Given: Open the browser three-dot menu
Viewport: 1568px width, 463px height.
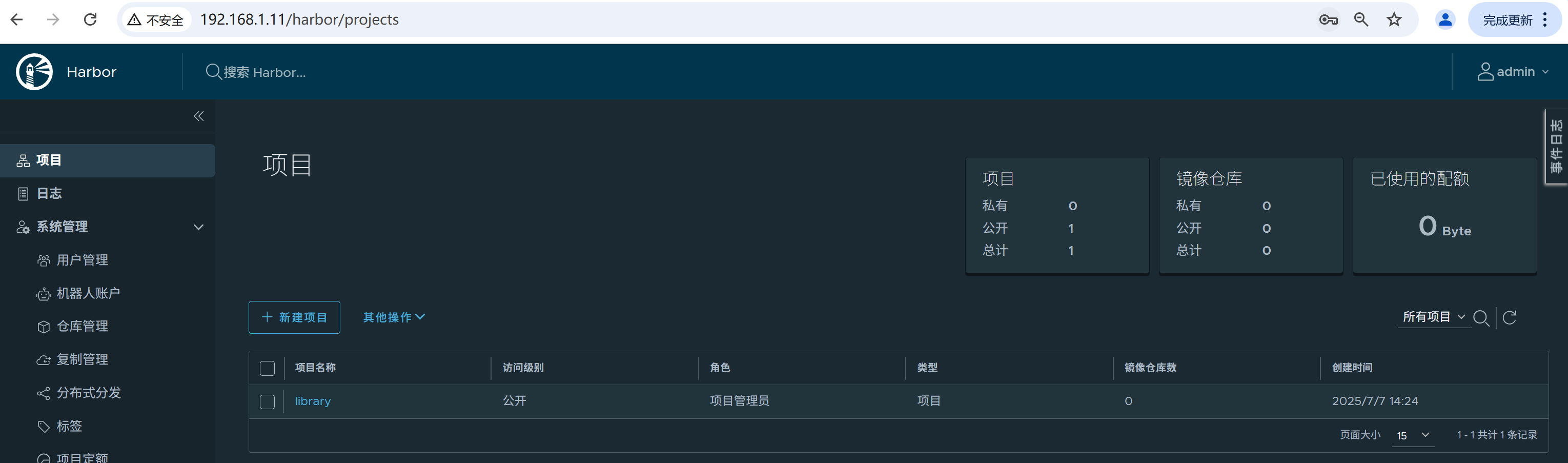Looking at the screenshot, I should 1545,19.
